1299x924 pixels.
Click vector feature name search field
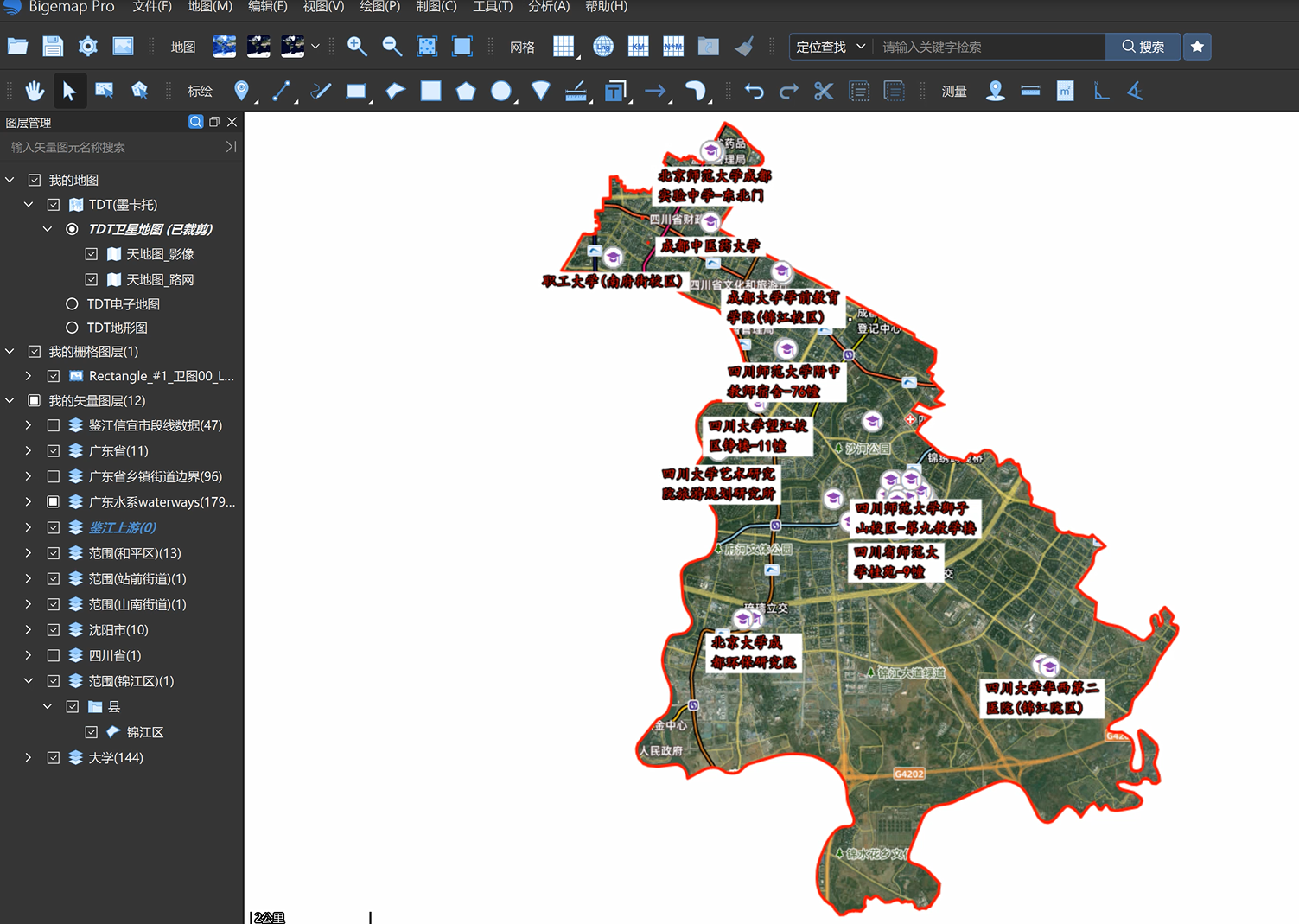click(x=114, y=147)
